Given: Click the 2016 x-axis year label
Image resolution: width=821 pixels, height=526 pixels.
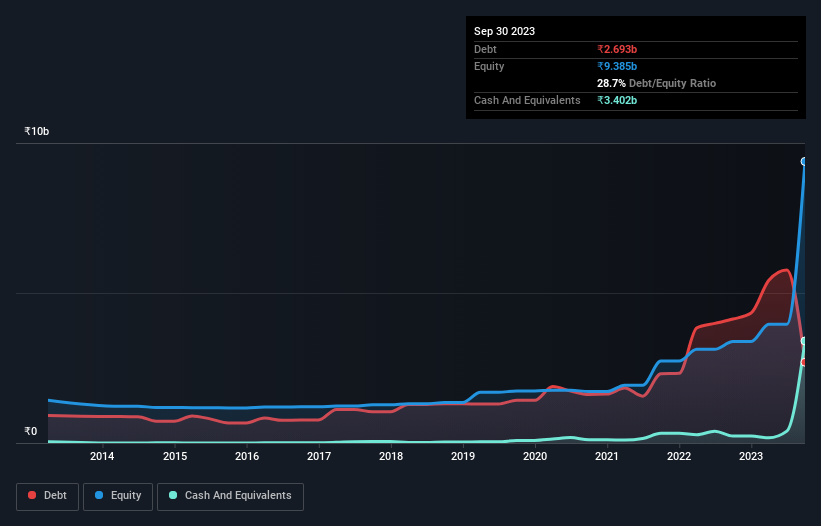Looking at the screenshot, I should pos(247,456).
